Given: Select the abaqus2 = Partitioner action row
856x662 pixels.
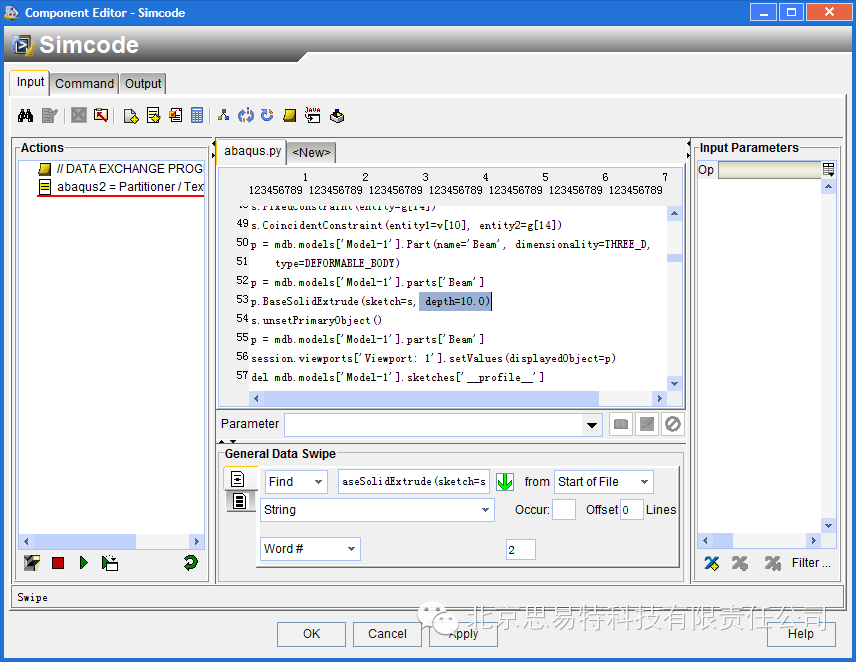Looking at the screenshot, I should click(x=121, y=187).
